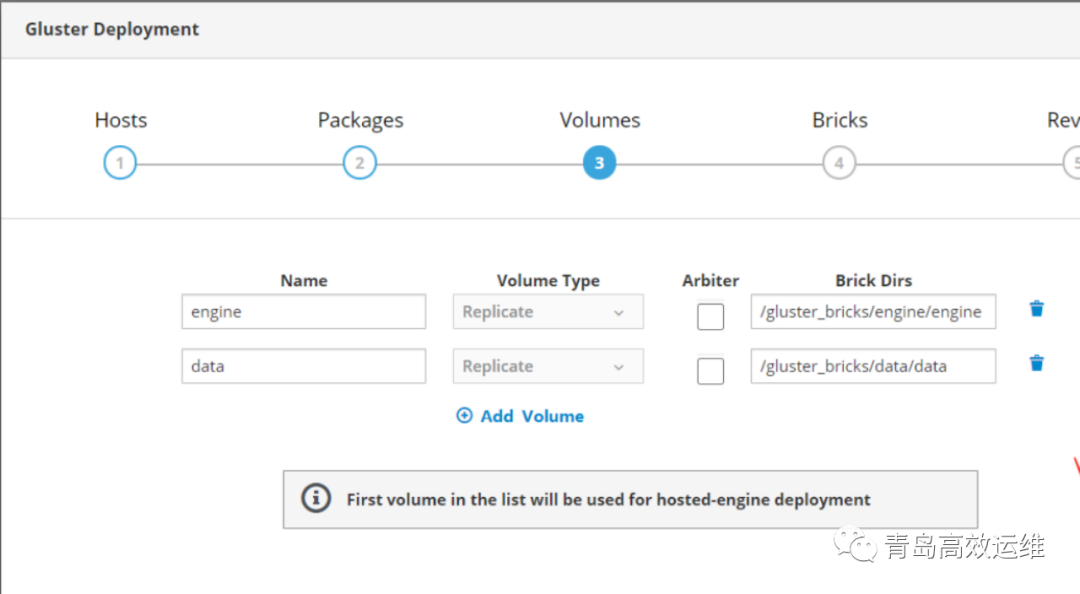Click the step 3 Volumes circle
Image resolution: width=1080 pixels, height=594 pixels.
pyautogui.click(x=599, y=163)
